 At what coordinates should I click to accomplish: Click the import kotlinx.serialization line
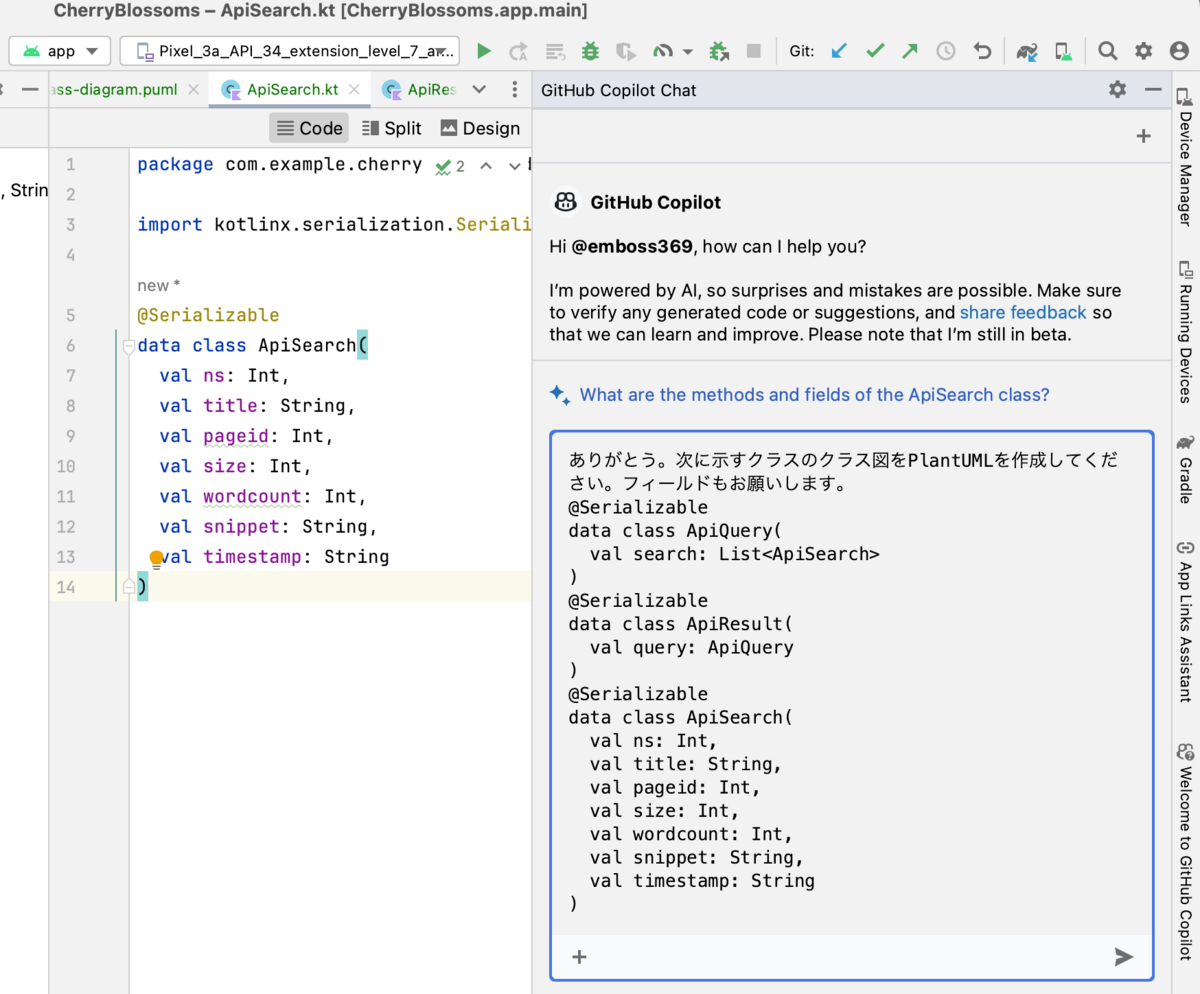tap(334, 225)
